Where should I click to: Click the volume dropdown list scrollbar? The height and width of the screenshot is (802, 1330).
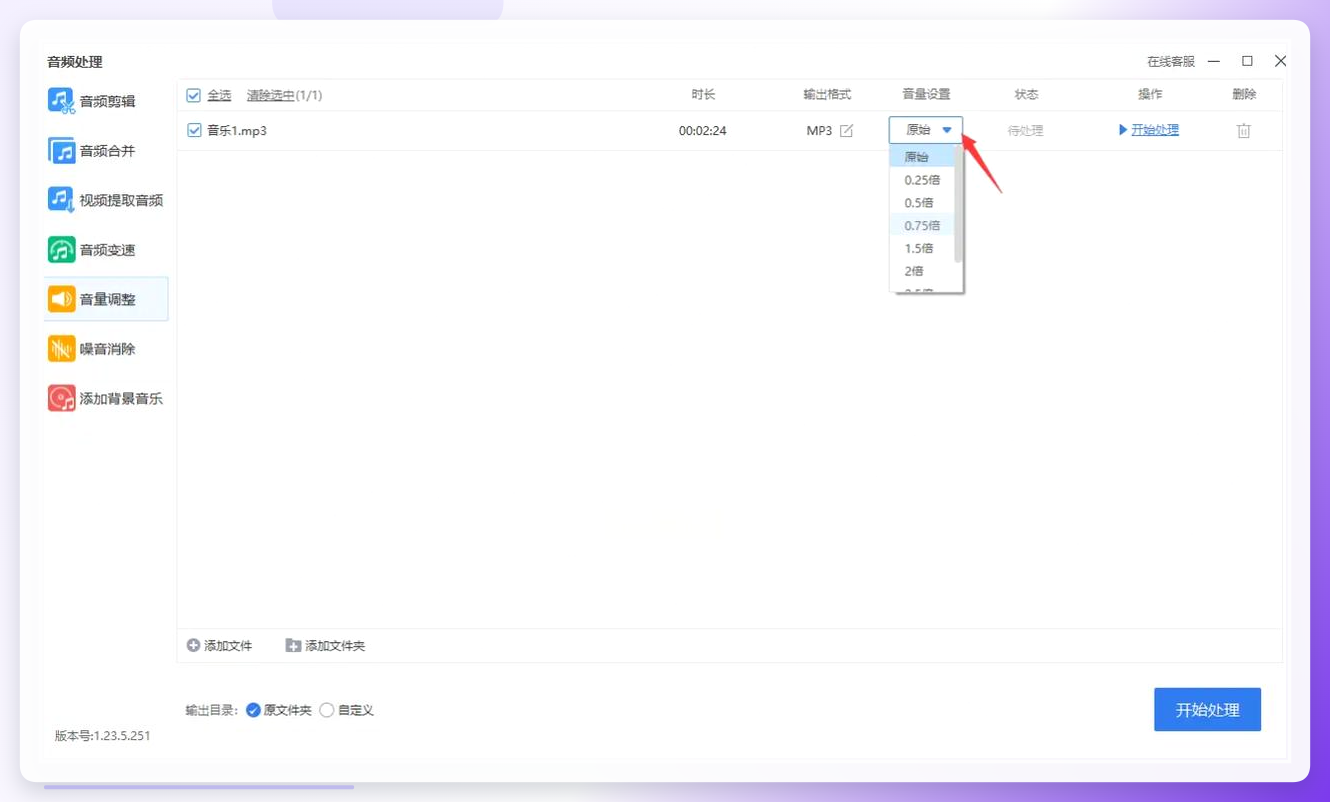959,203
